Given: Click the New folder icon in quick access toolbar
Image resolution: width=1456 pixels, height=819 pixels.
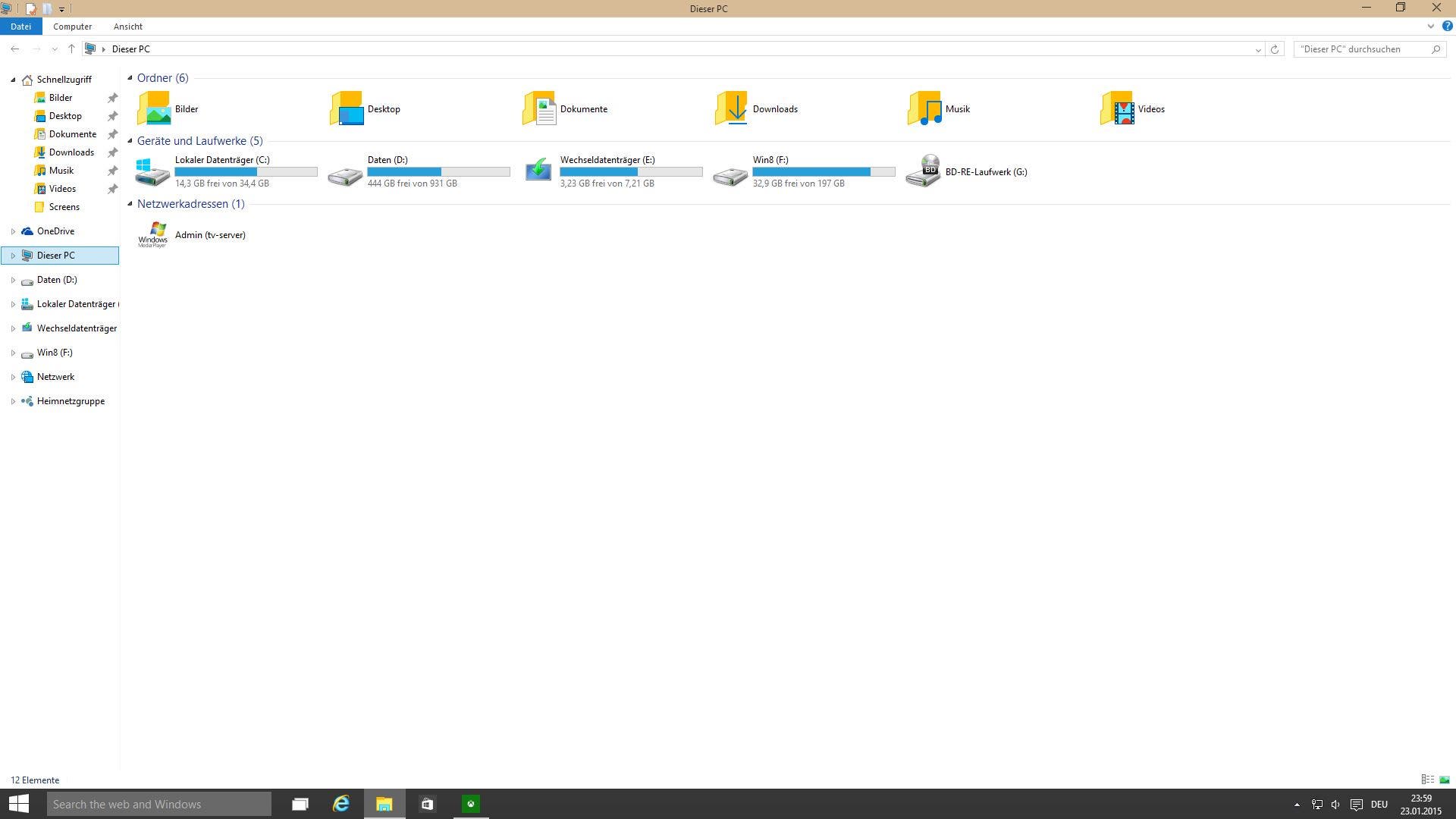Looking at the screenshot, I should coord(47,8).
